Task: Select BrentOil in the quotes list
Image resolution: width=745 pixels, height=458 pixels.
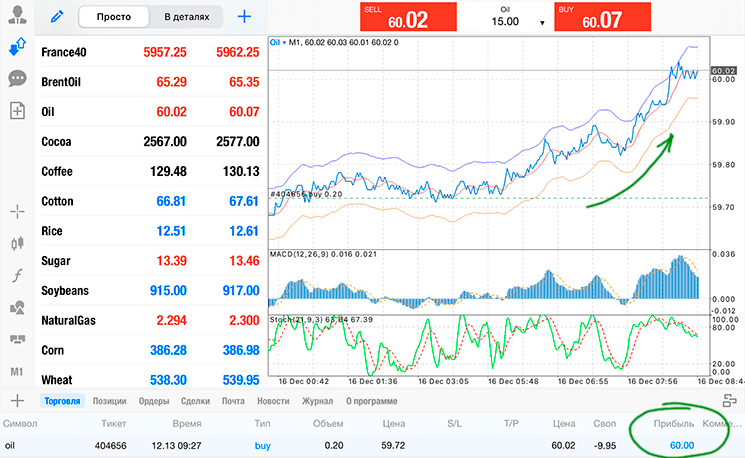Action: [x=150, y=82]
